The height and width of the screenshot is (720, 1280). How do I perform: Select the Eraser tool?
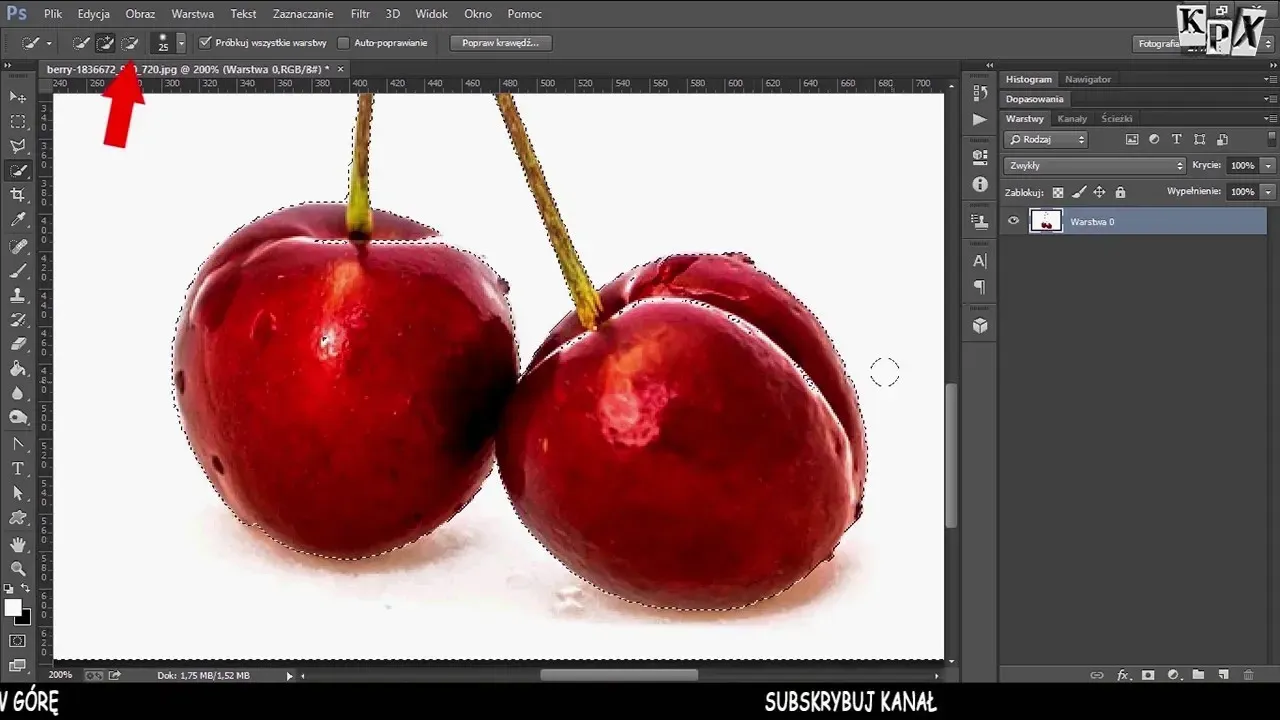click(x=18, y=344)
